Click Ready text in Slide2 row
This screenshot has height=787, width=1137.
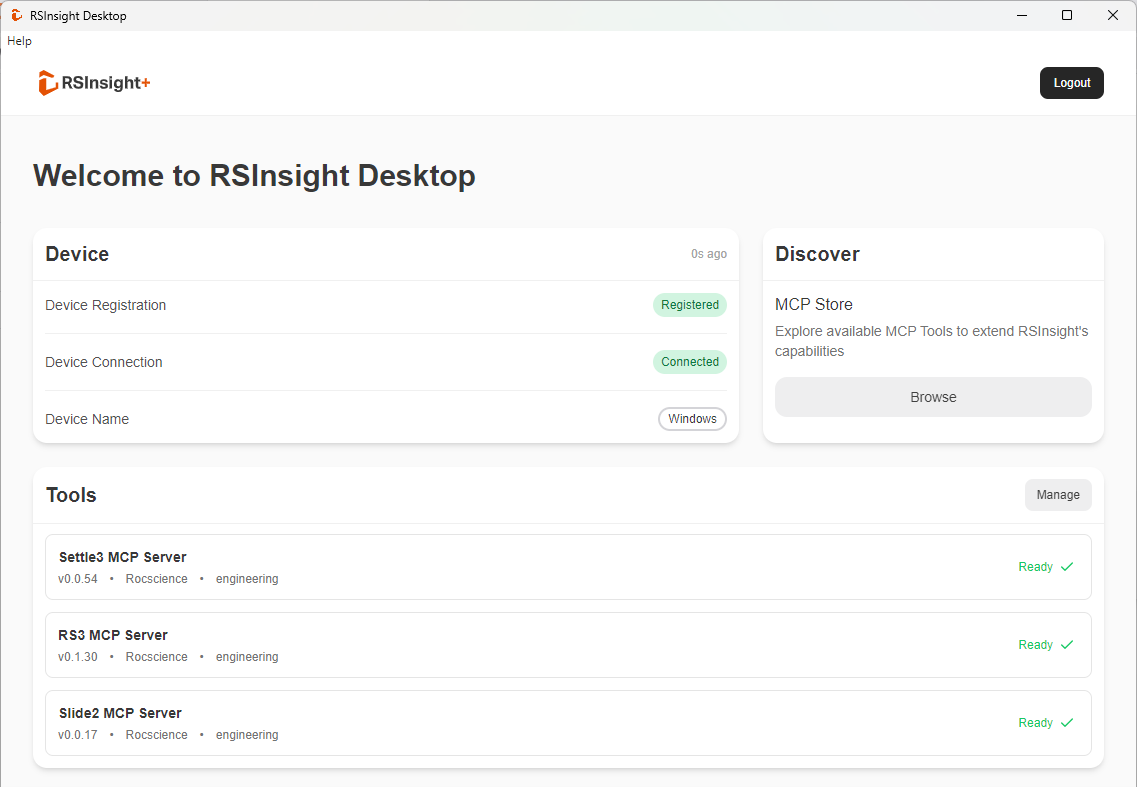click(1035, 722)
